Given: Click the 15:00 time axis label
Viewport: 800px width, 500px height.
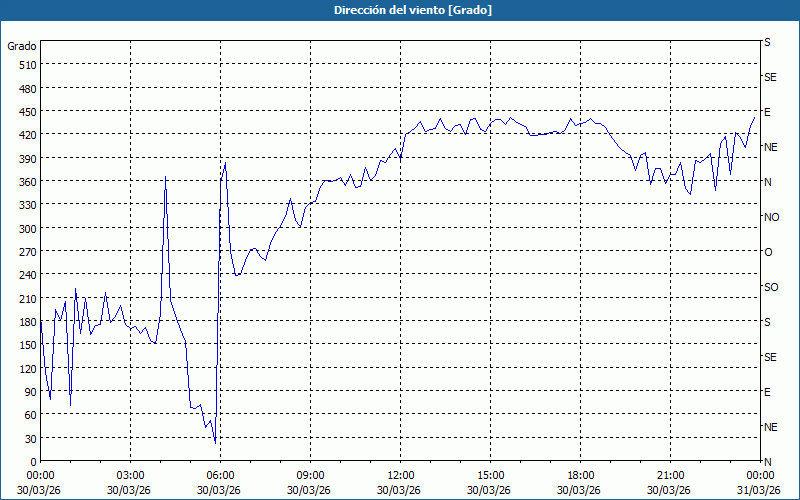Looking at the screenshot, I should 490,475.
